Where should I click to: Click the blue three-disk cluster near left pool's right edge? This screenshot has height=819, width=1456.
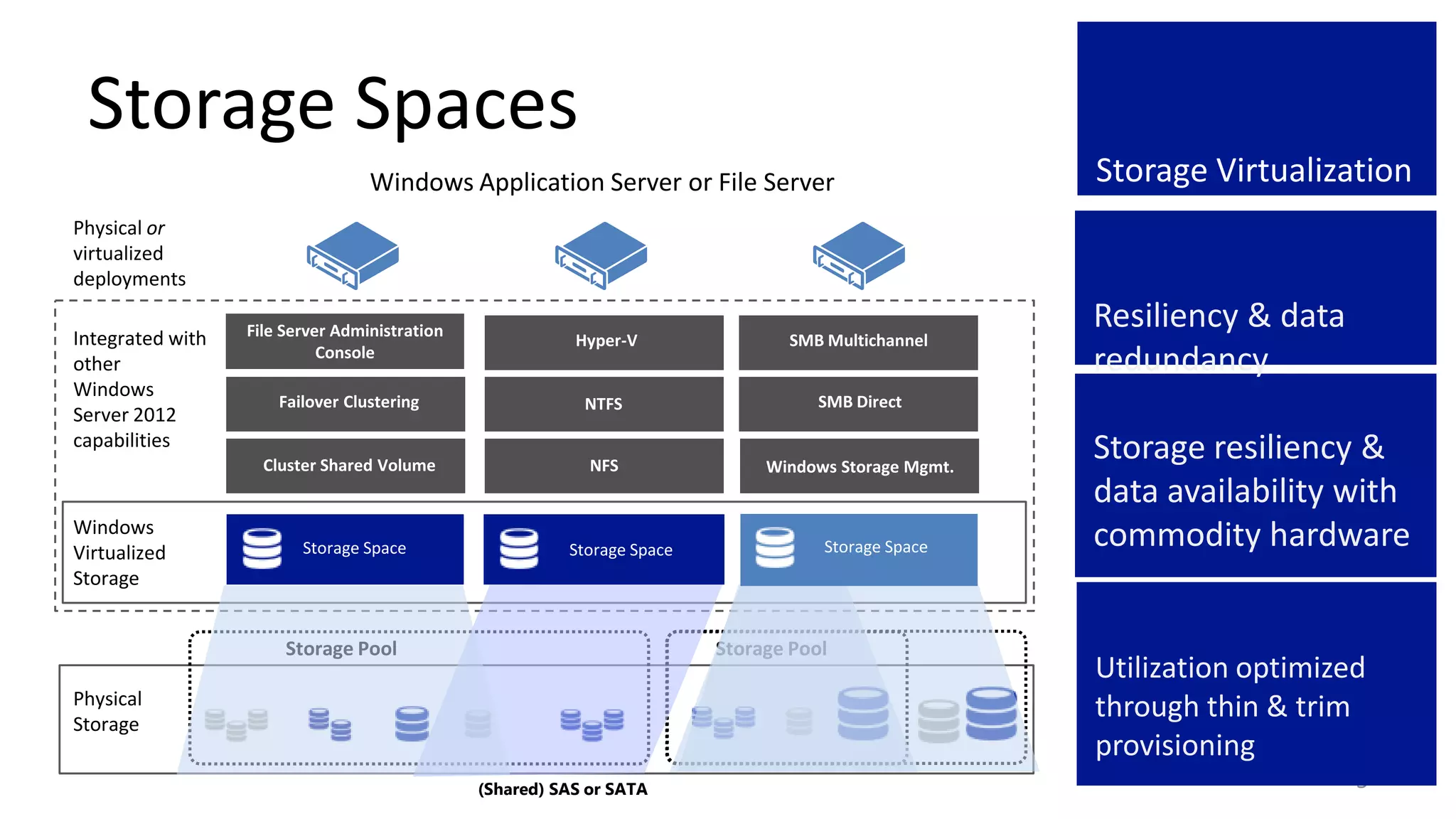click(x=592, y=724)
